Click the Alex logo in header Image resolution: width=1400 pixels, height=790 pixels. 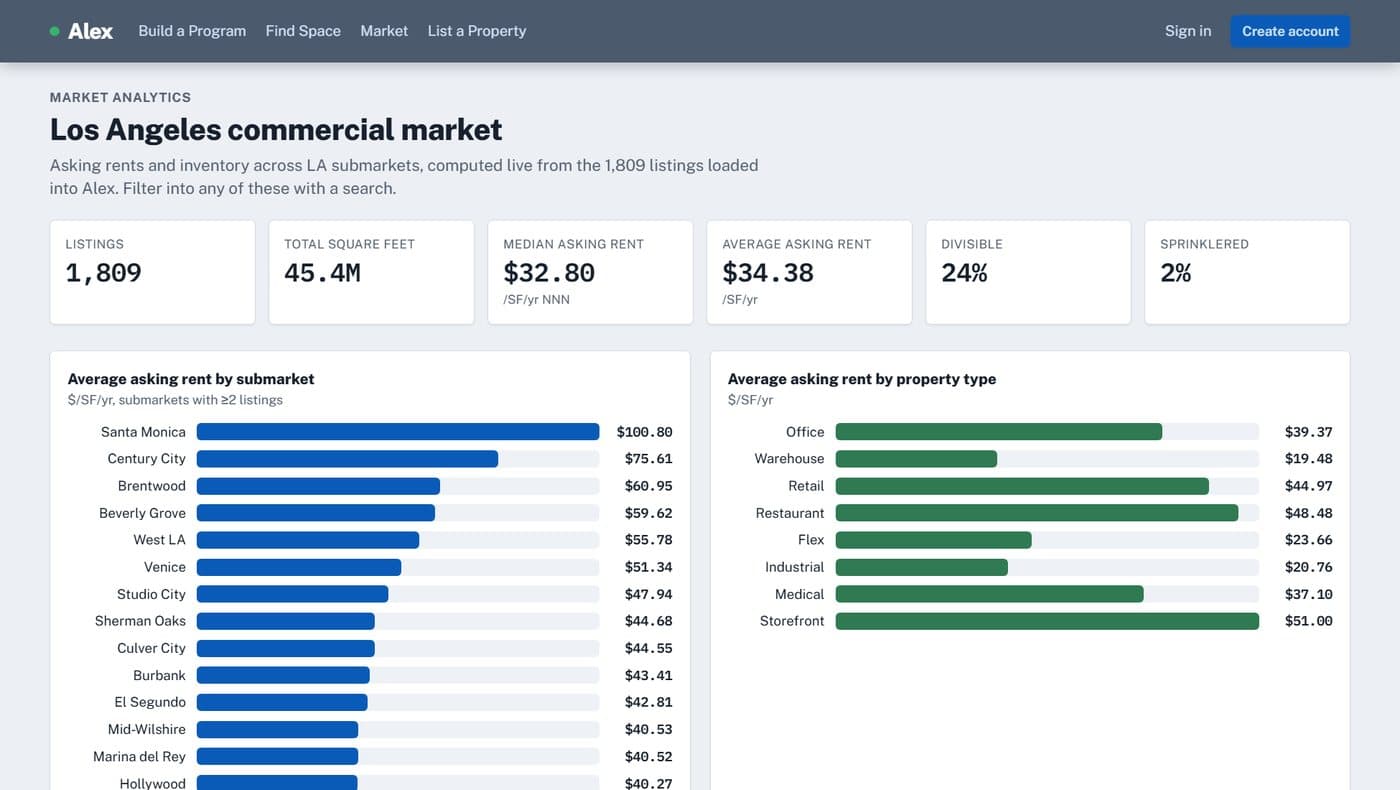point(81,31)
